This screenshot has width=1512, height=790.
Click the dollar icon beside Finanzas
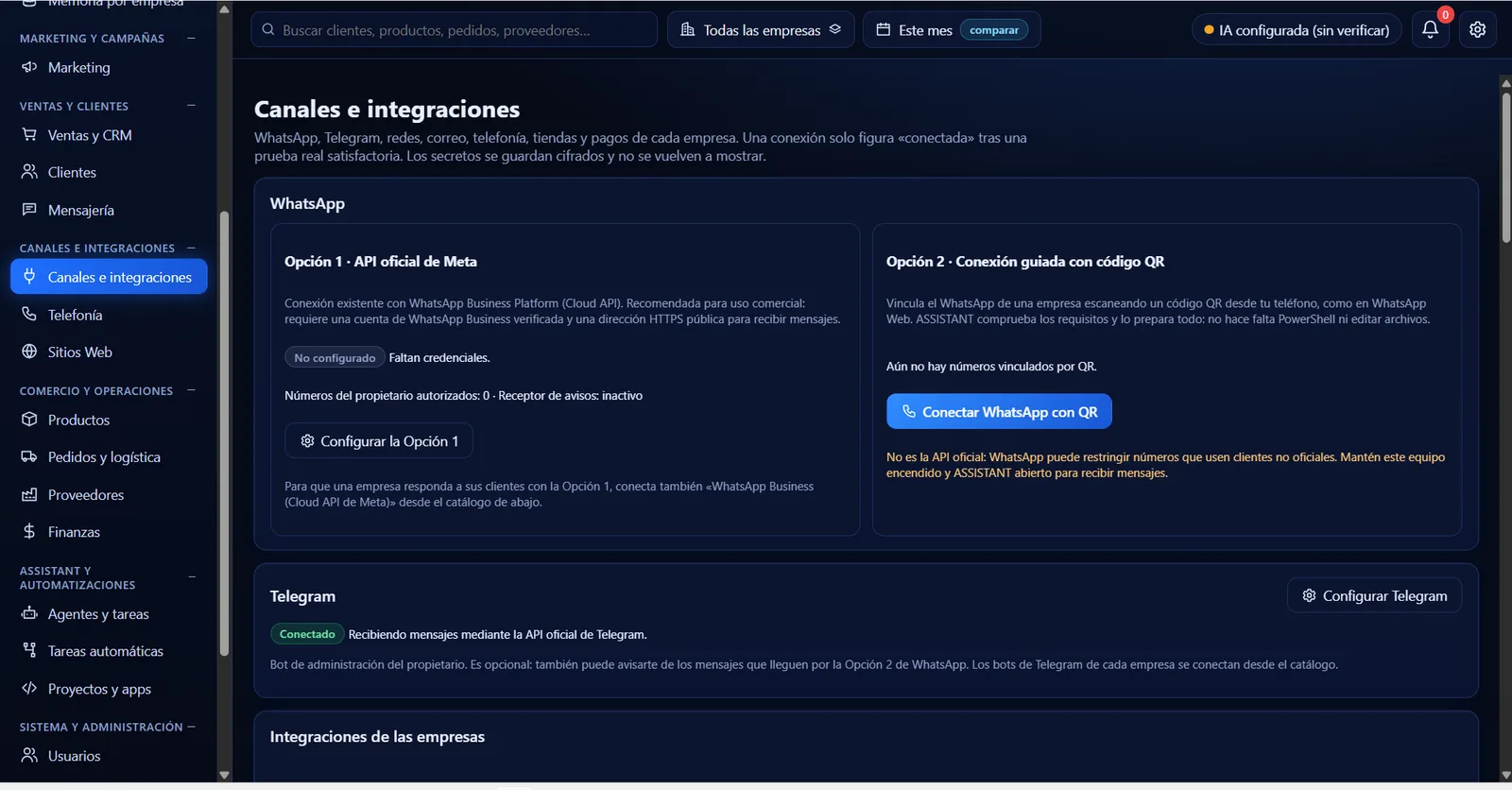click(29, 531)
